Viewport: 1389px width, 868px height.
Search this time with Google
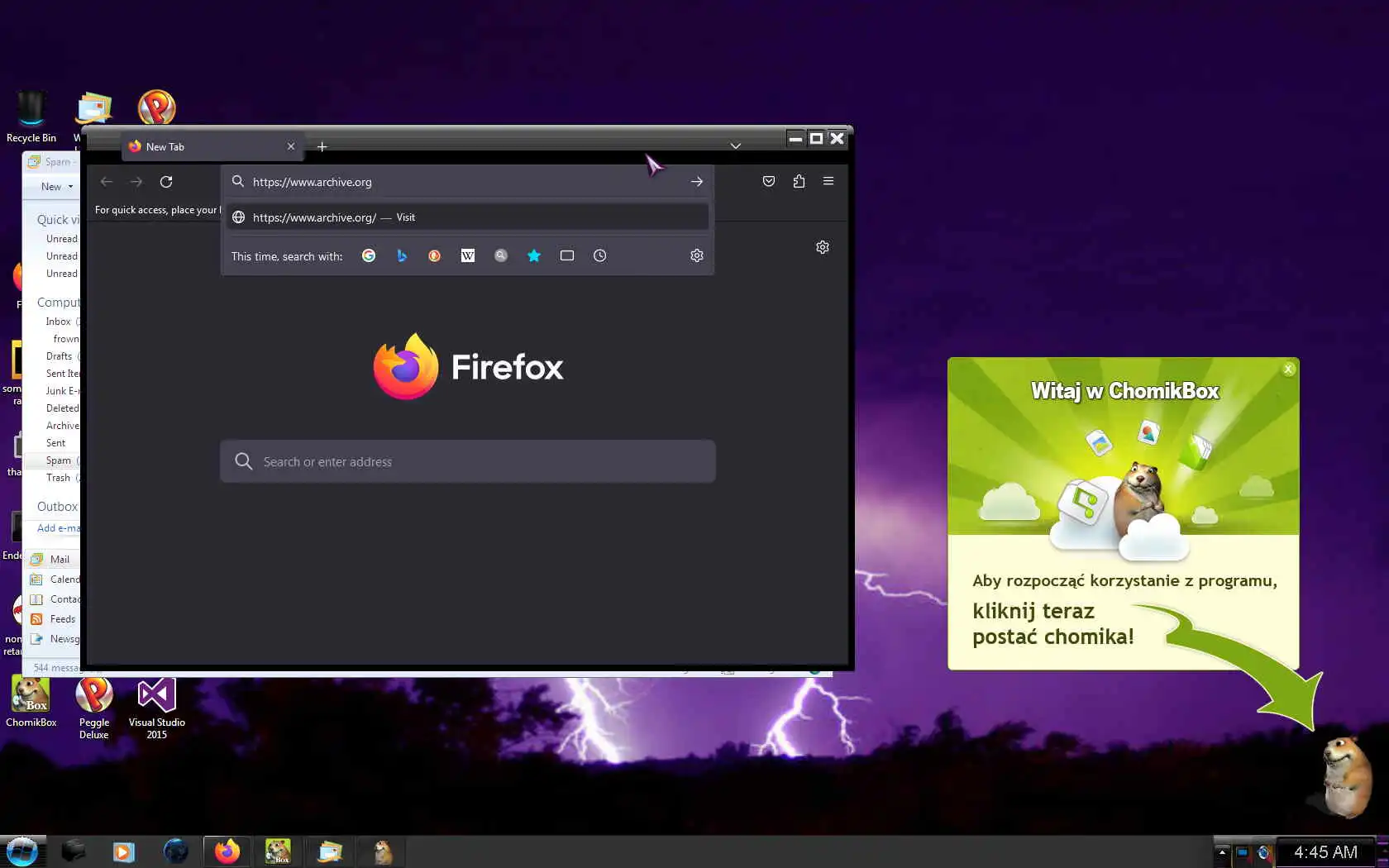(369, 256)
